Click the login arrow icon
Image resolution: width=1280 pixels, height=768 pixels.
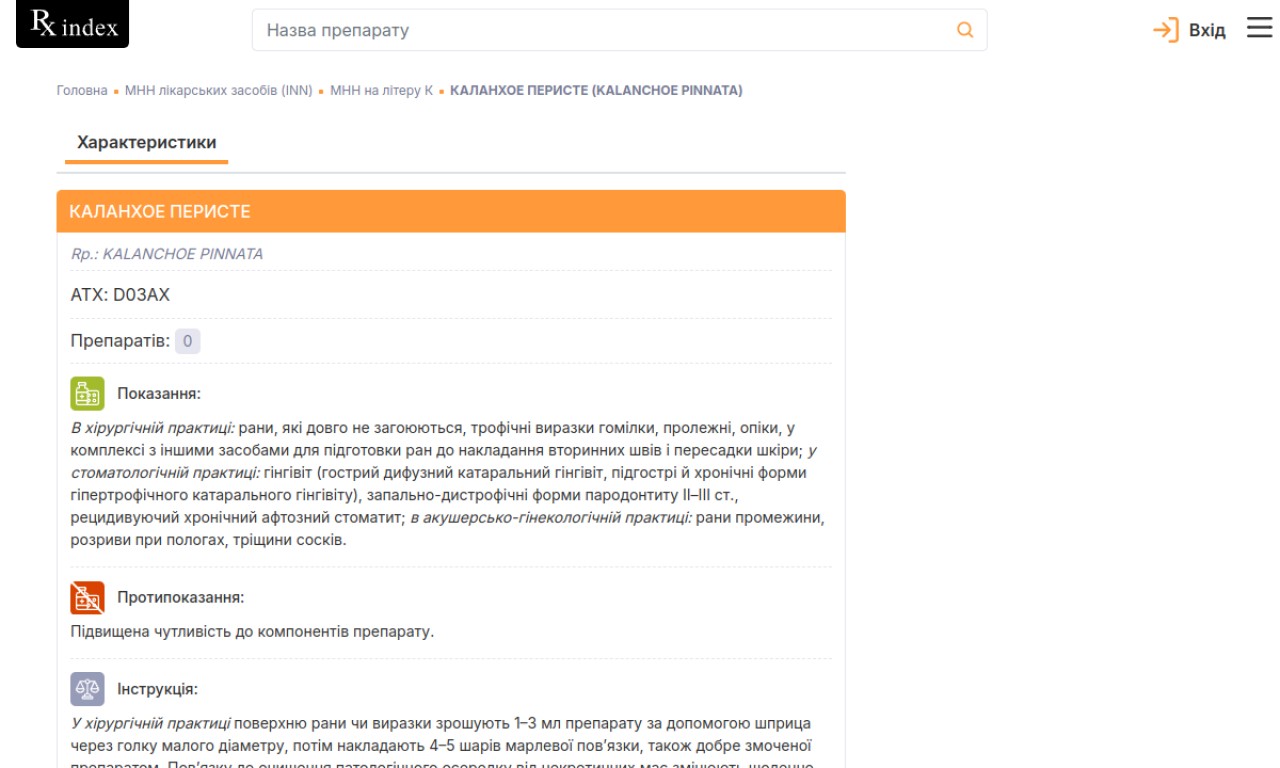coord(1165,30)
